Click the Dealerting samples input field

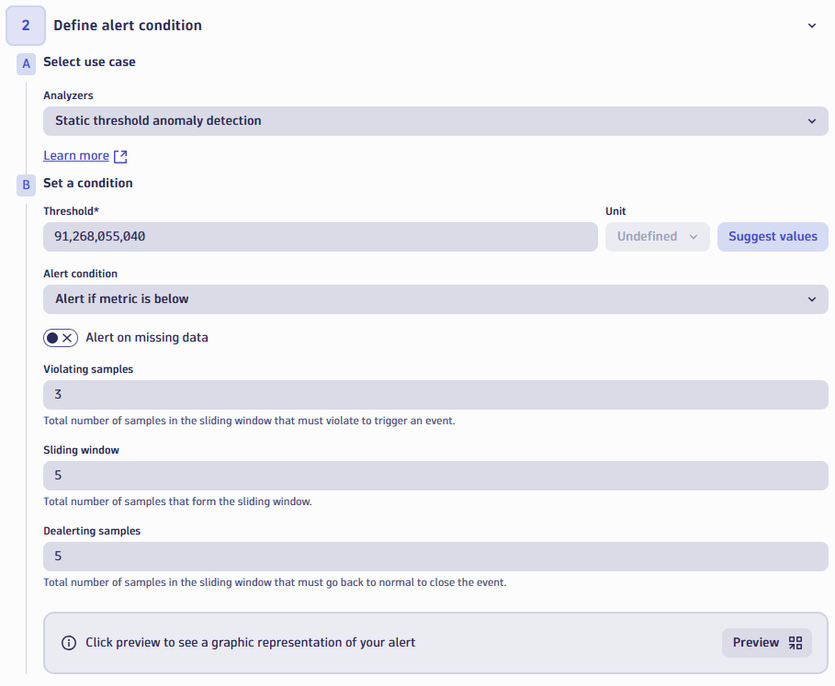(x=435, y=557)
